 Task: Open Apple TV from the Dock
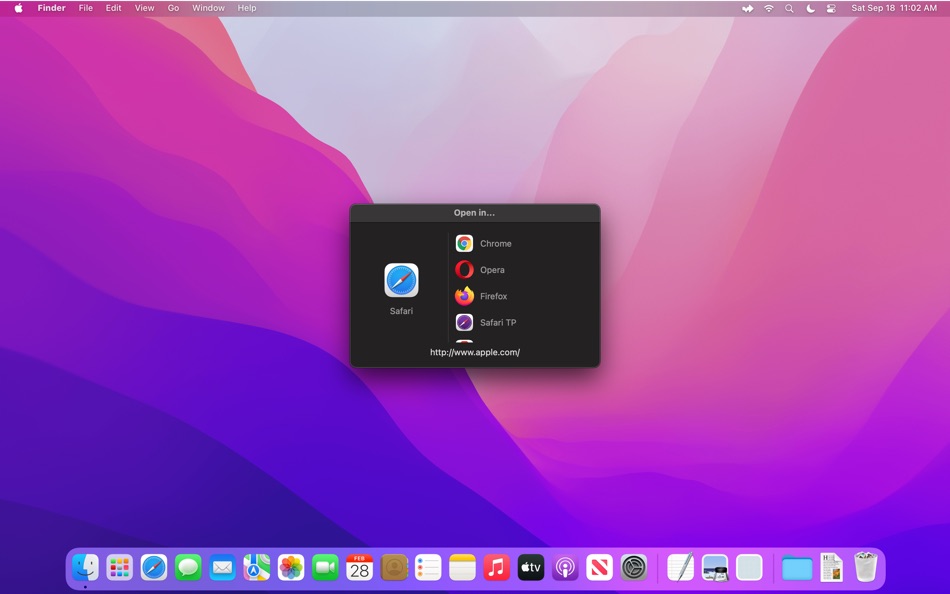[531, 568]
